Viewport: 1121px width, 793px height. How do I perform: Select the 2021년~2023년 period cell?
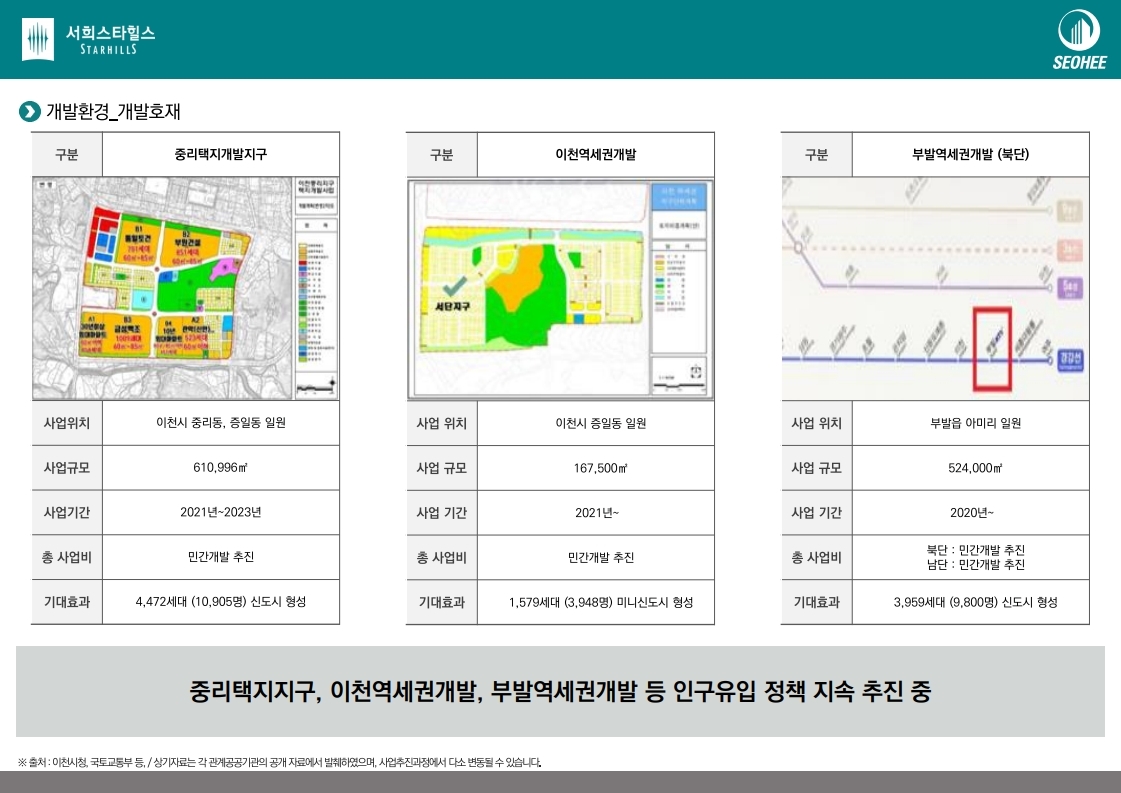(220, 512)
